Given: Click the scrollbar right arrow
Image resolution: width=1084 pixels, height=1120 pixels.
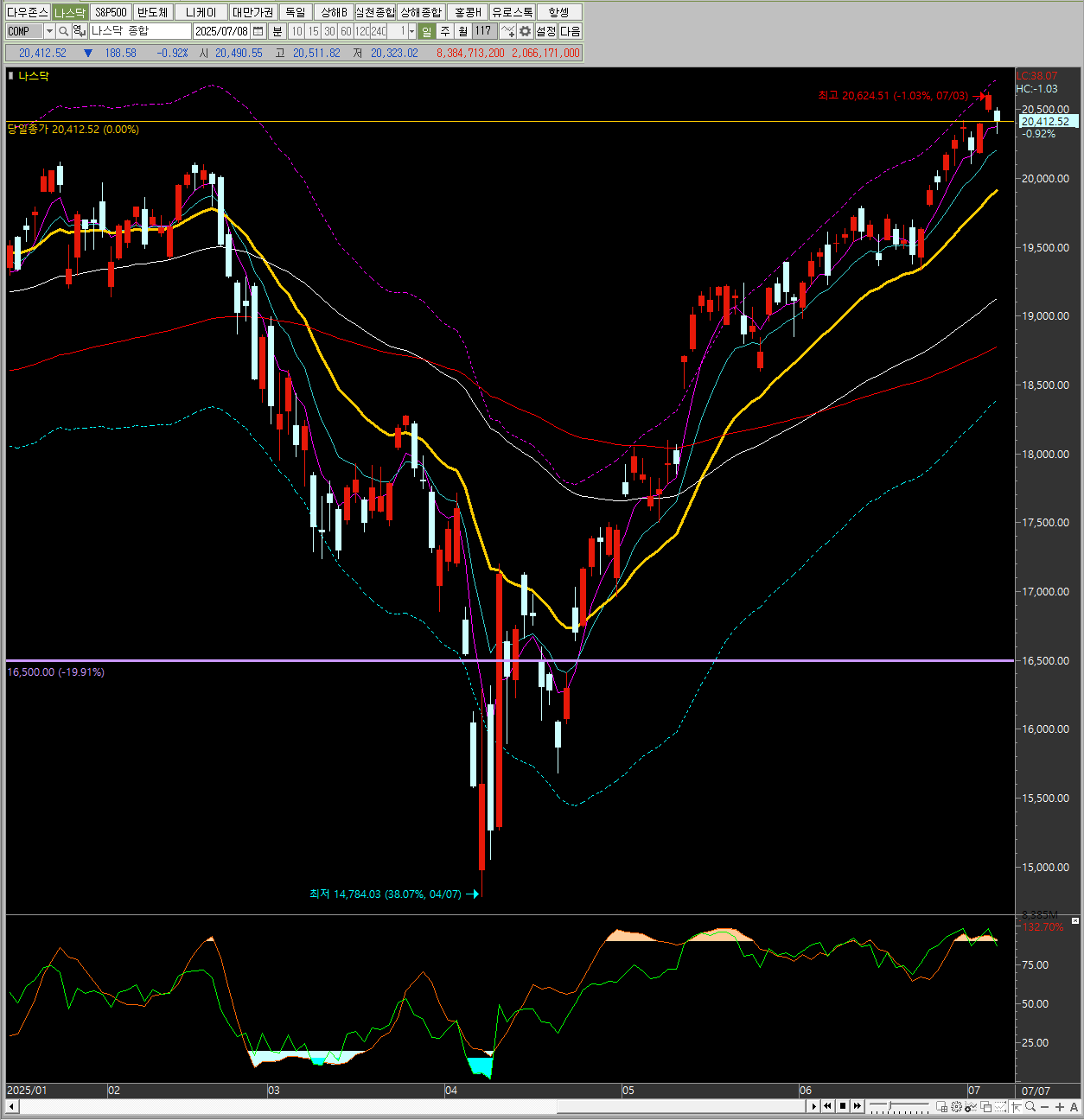Looking at the screenshot, I should pyautogui.click(x=813, y=1106).
